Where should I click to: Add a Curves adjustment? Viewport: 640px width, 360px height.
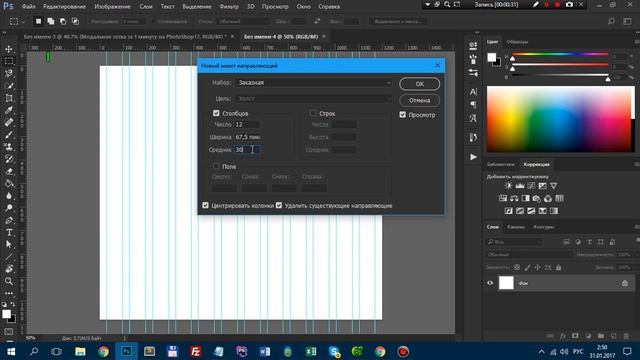pos(531,186)
